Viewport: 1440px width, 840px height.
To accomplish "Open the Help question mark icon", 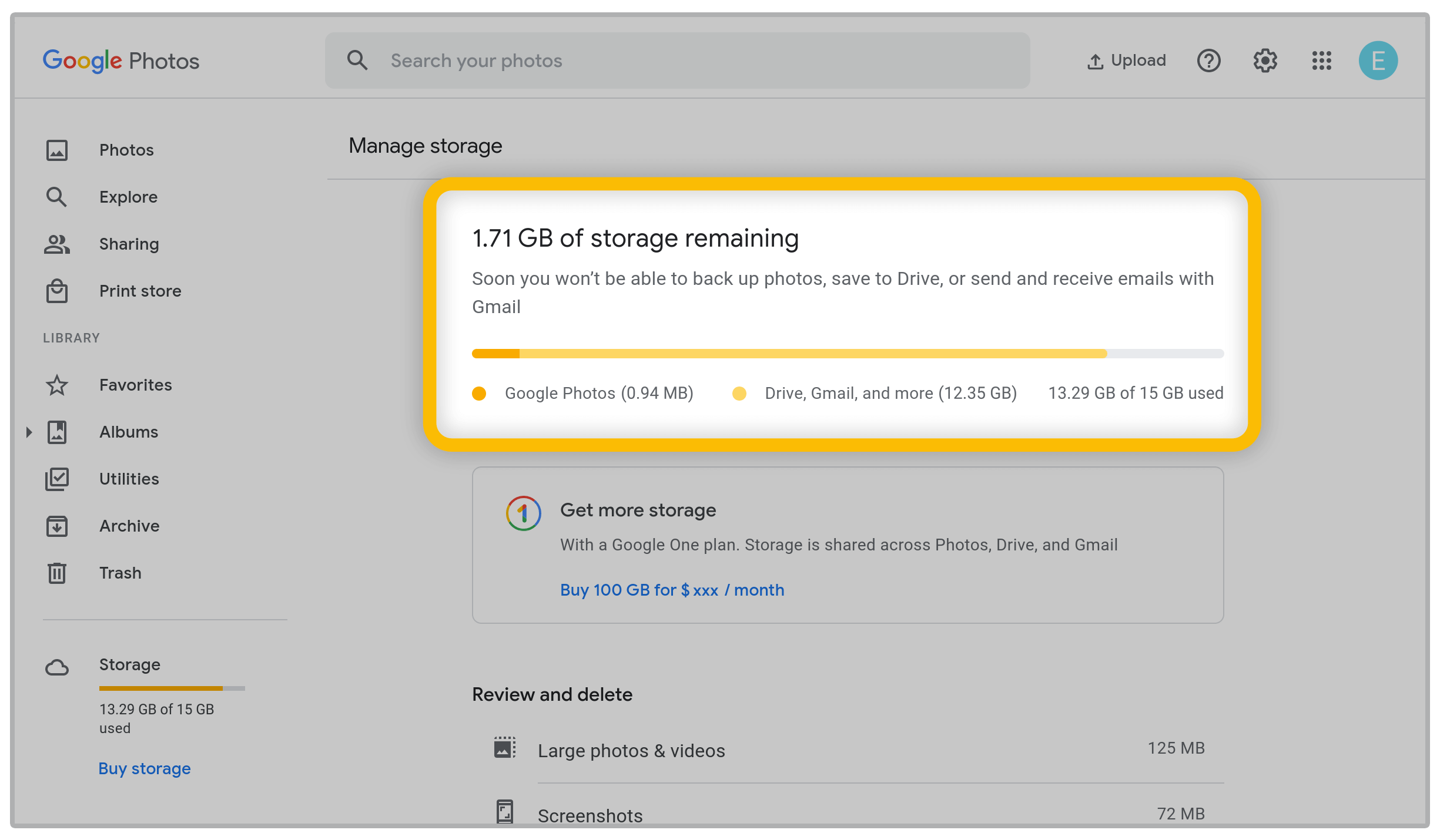I will (1208, 61).
